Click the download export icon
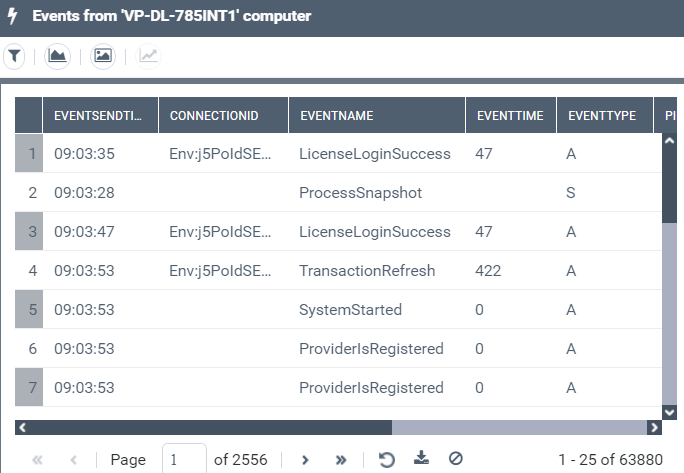 point(421,459)
